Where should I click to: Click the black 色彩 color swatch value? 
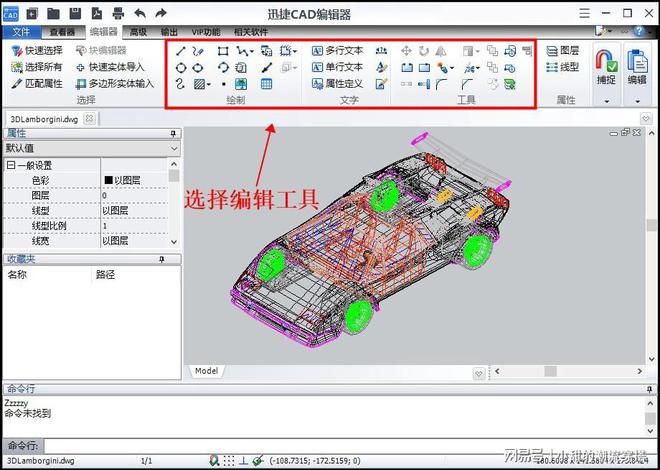coord(109,181)
